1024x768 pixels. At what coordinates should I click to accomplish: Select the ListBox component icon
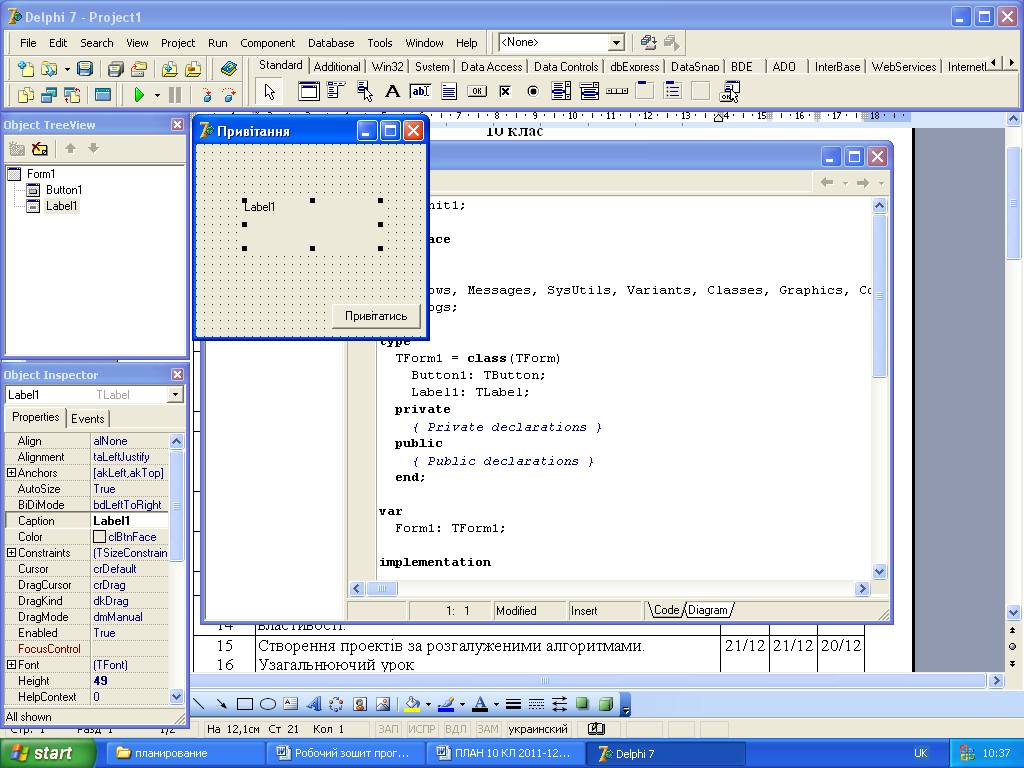pyautogui.click(x=561, y=91)
